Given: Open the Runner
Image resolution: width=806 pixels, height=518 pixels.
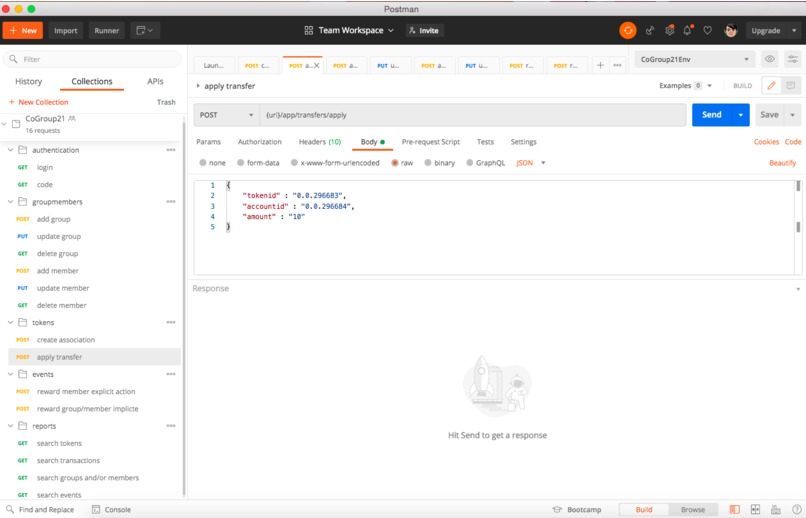Looking at the screenshot, I should (x=106, y=30).
